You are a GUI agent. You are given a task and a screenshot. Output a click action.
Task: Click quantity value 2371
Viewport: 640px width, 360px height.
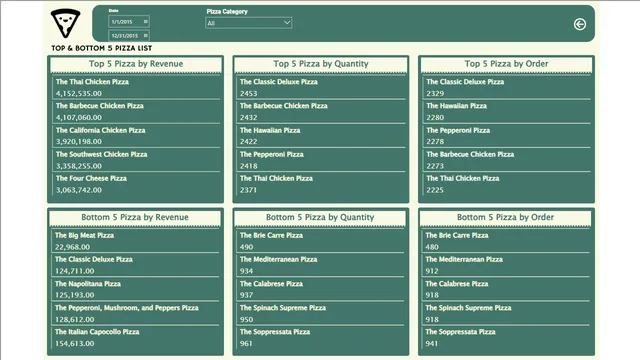pos(248,190)
